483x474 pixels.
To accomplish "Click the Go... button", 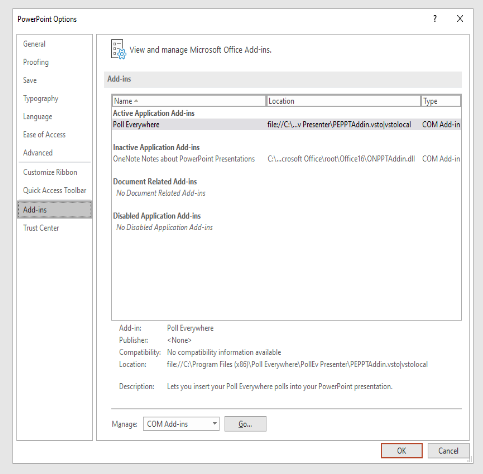I will point(245,424).
